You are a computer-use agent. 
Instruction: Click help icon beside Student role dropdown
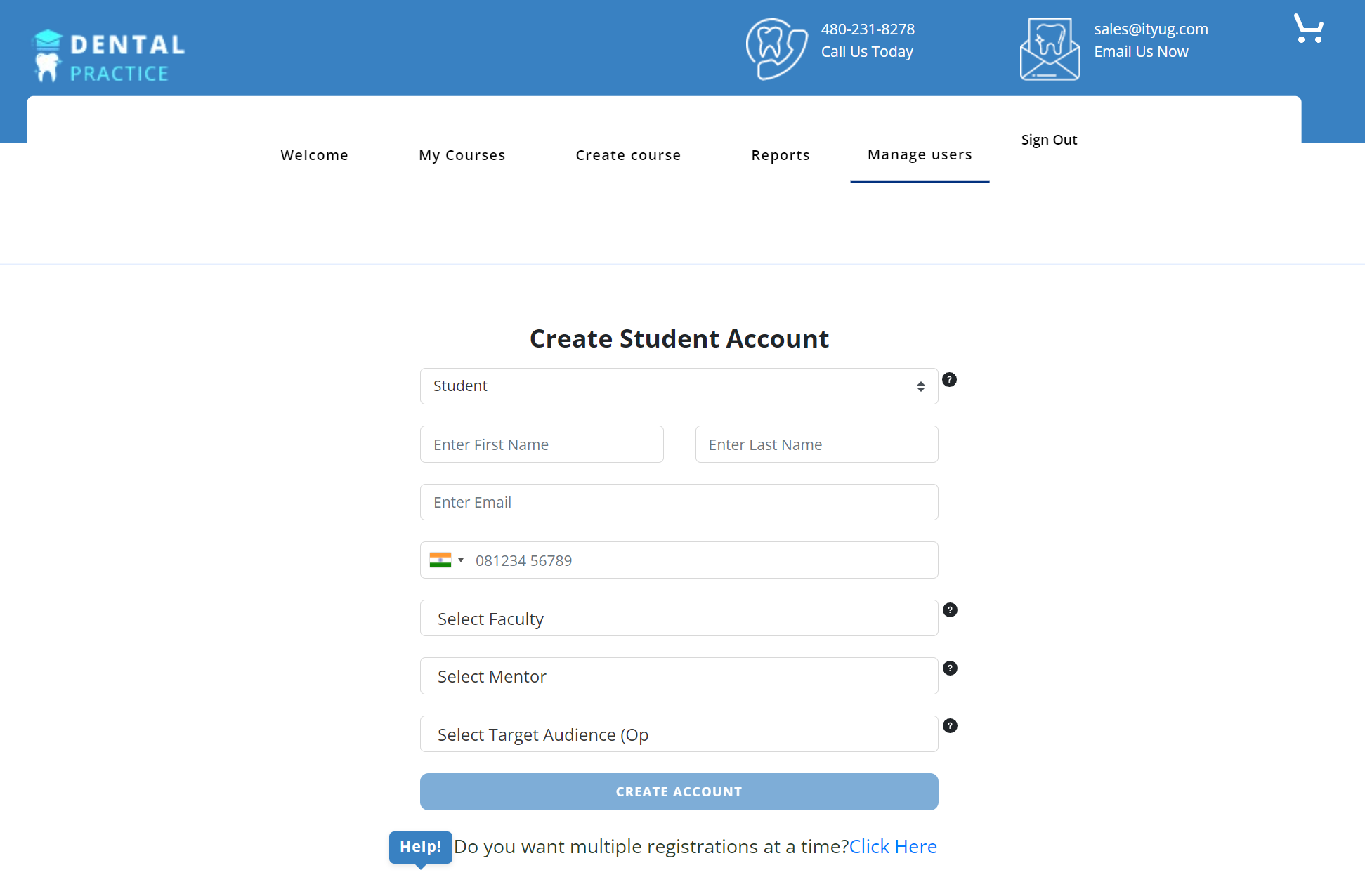[949, 380]
